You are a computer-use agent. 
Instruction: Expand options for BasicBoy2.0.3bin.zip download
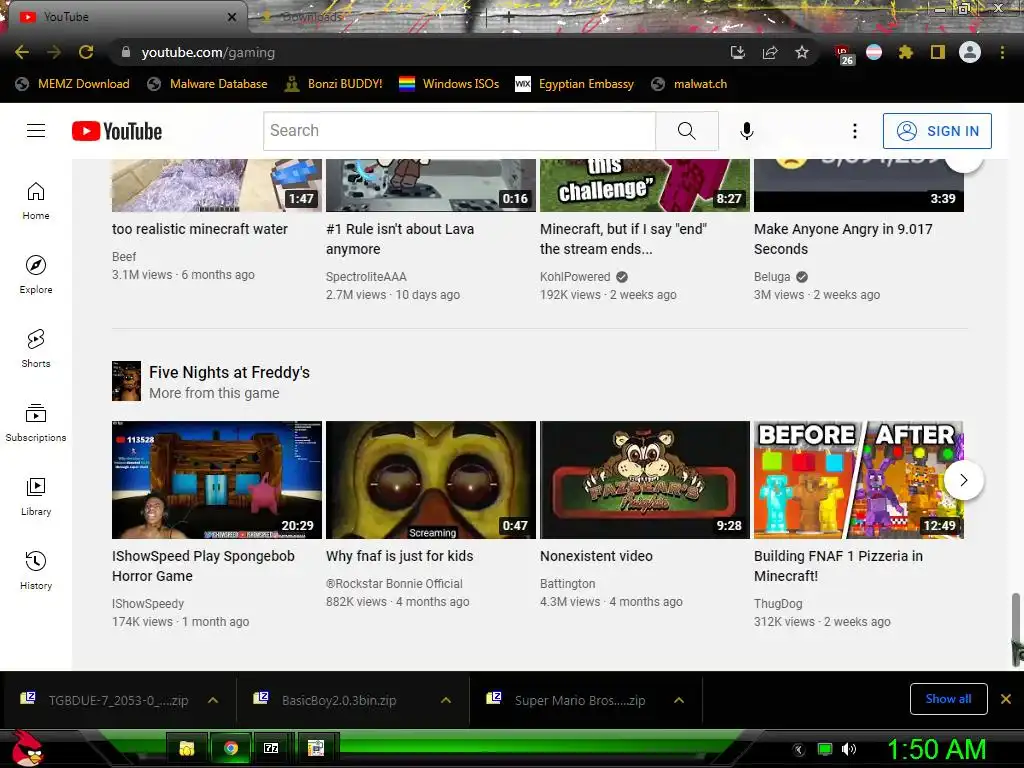446,700
